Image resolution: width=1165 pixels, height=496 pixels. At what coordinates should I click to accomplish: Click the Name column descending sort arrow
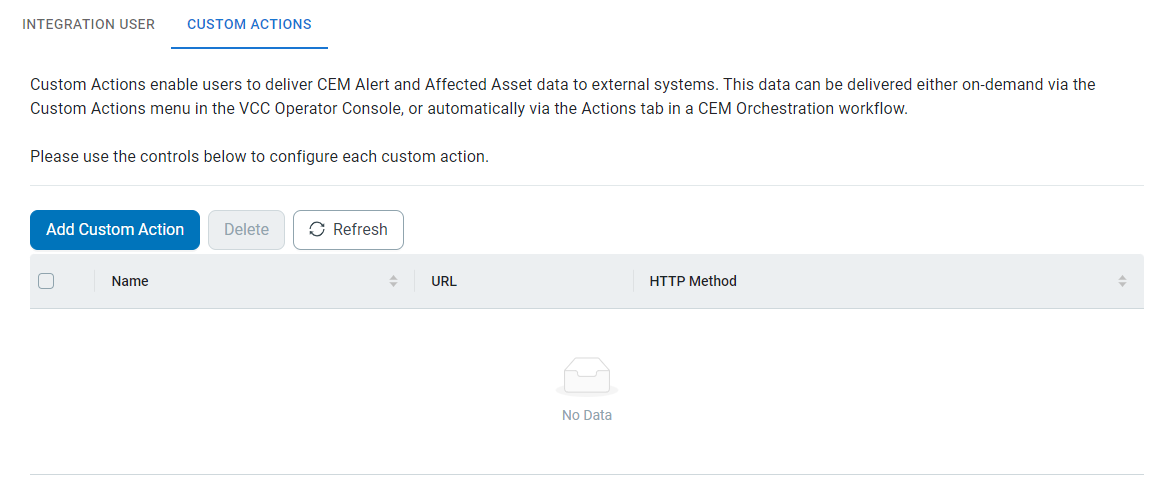pyautogui.click(x=393, y=285)
